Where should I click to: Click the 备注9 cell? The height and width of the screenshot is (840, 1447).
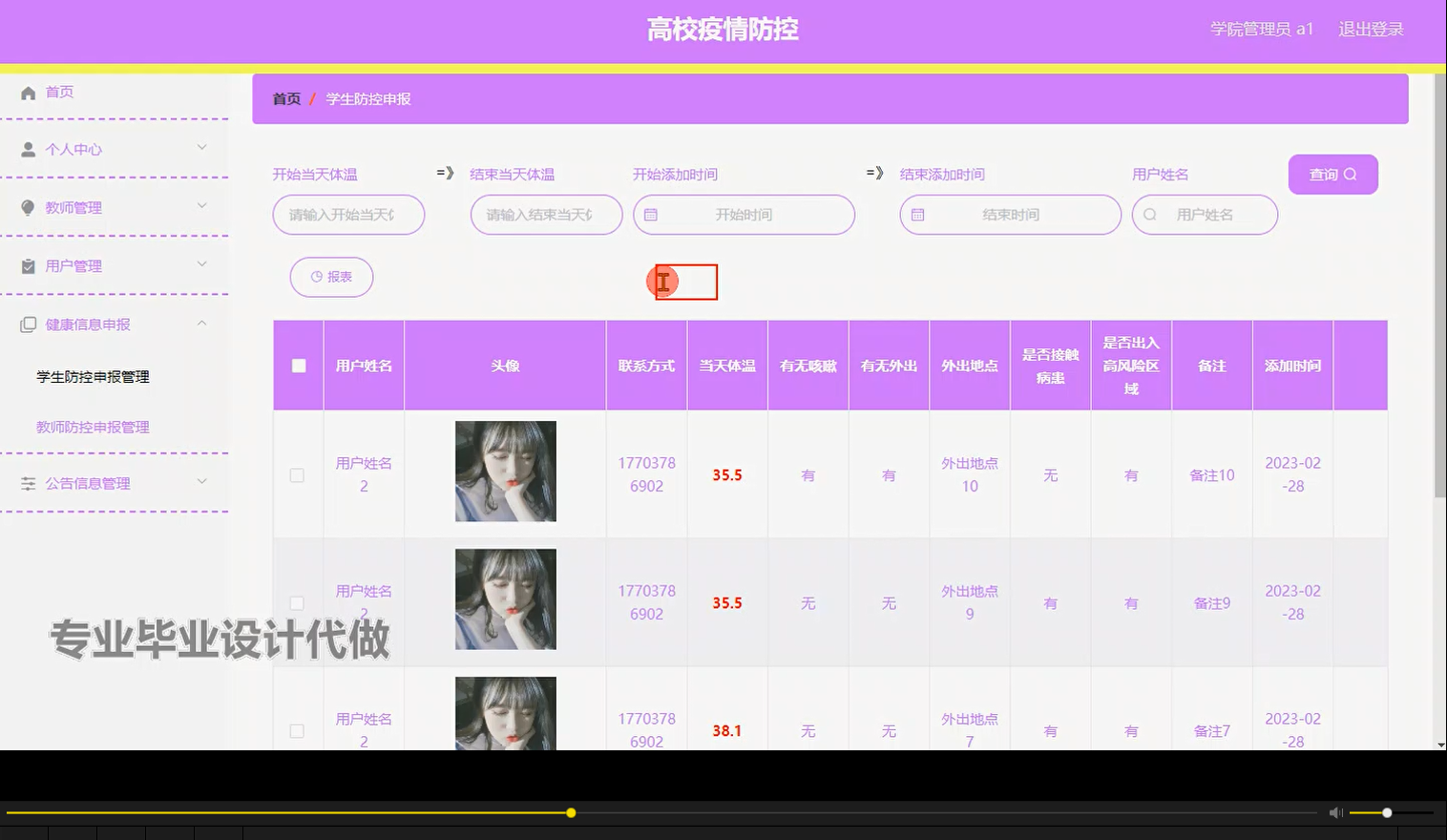[1212, 603]
